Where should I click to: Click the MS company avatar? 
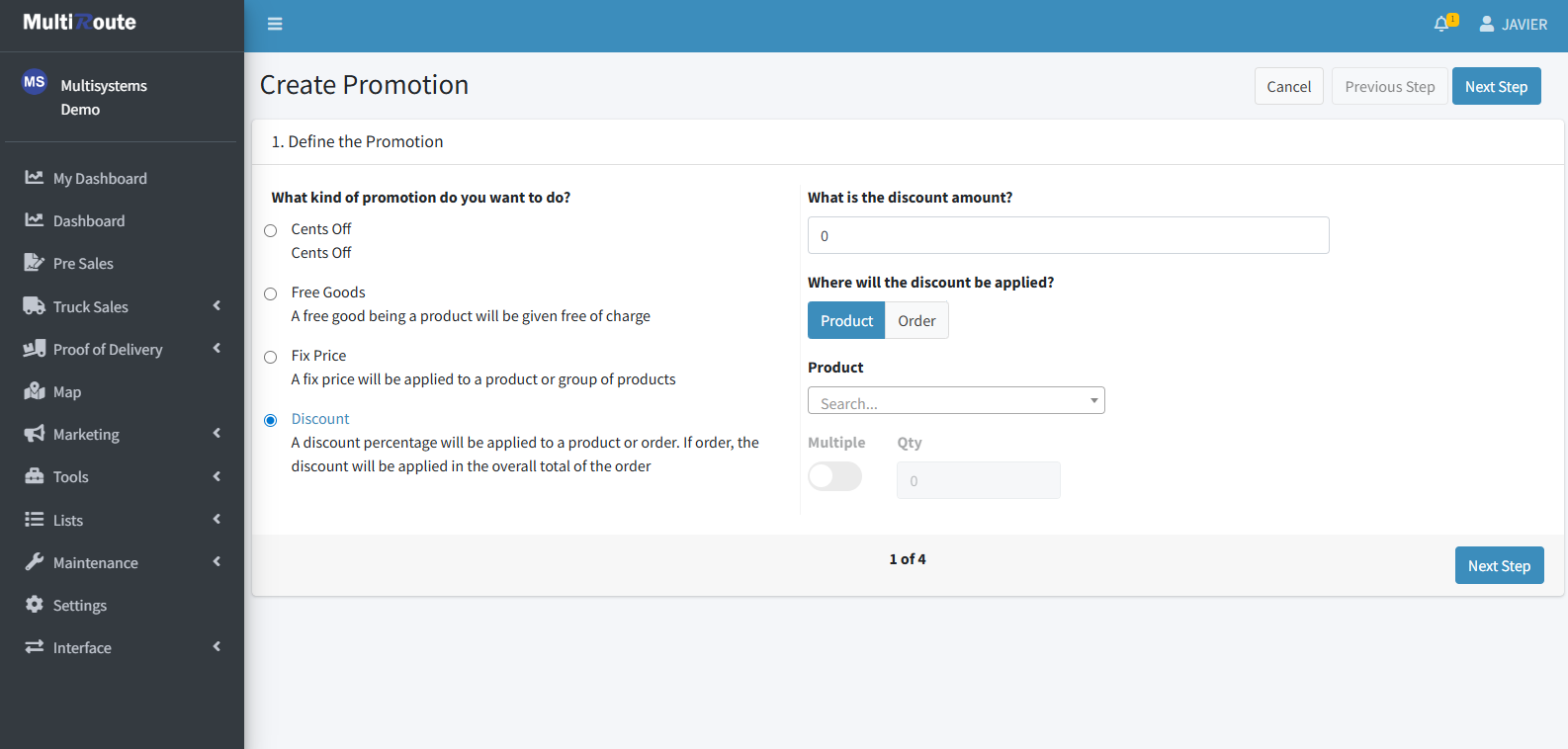click(35, 82)
